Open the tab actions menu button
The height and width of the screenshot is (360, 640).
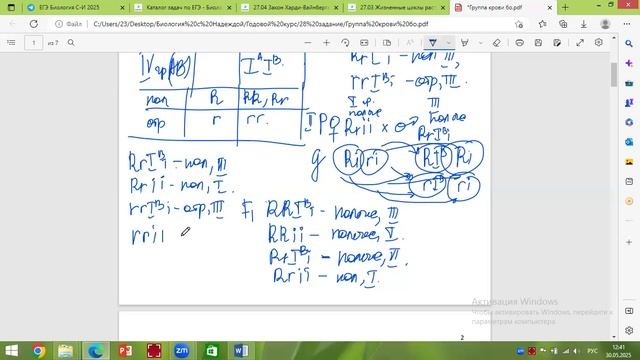coord(11,7)
